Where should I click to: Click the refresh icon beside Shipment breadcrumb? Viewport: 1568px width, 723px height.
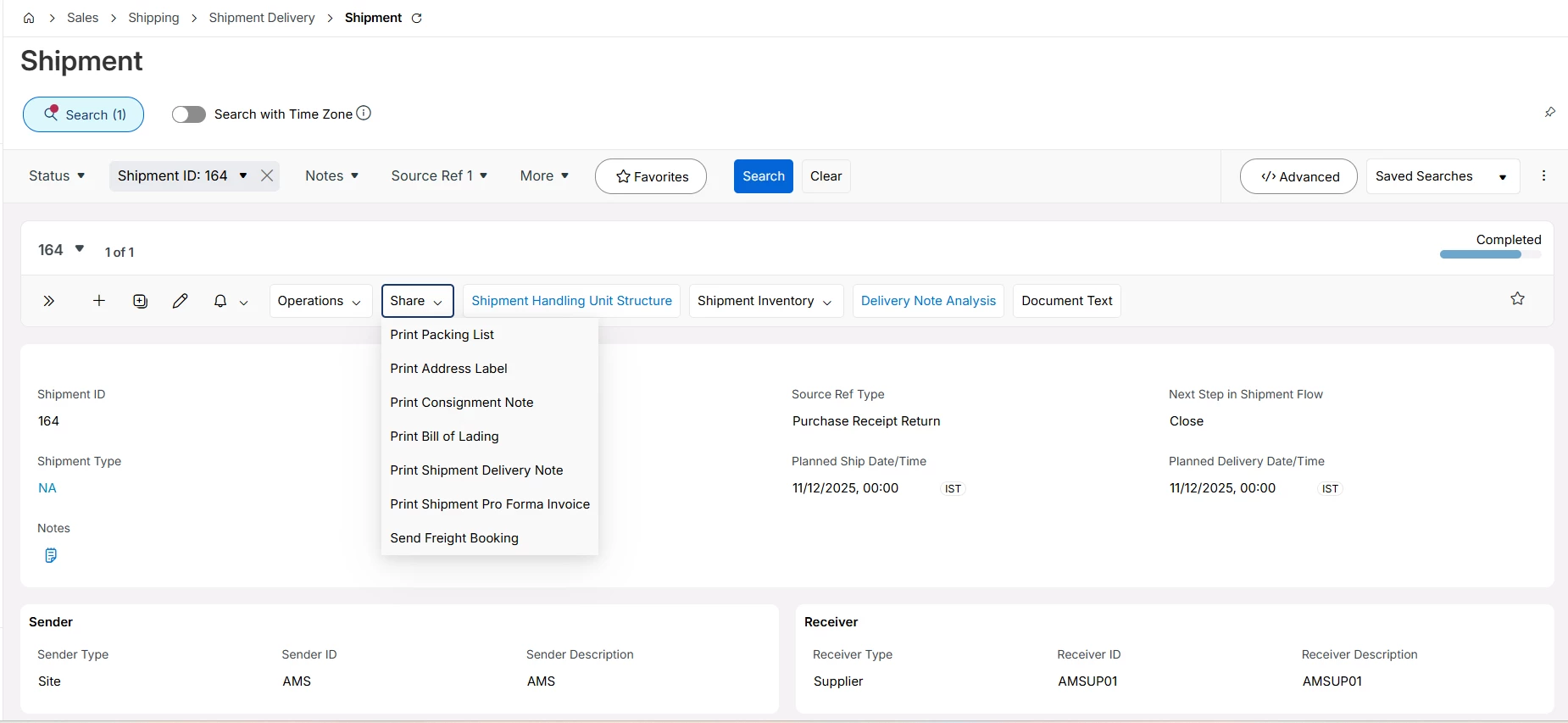click(416, 18)
